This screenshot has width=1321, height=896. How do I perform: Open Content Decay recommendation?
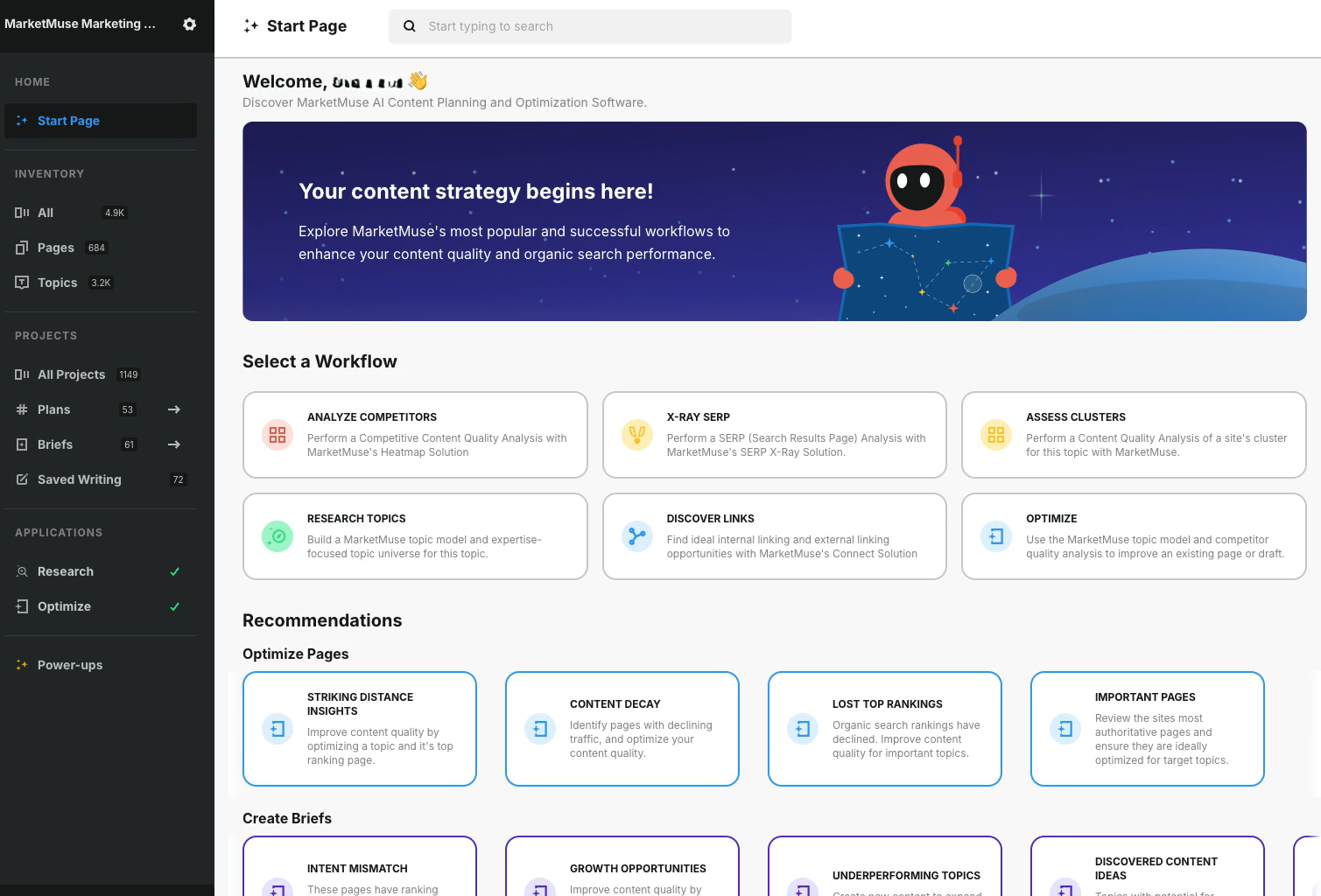click(622, 729)
